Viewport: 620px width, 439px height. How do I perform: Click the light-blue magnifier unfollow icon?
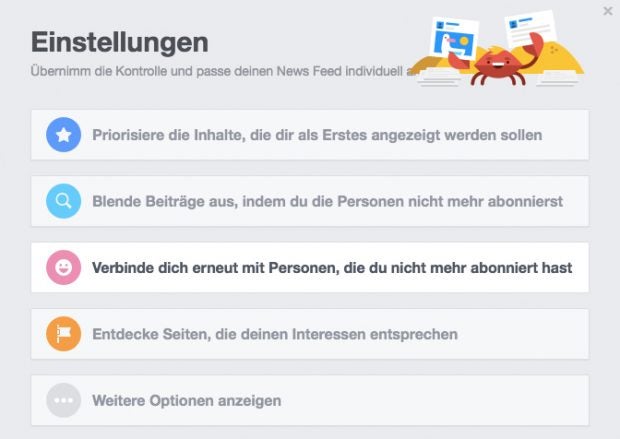tap(64, 201)
